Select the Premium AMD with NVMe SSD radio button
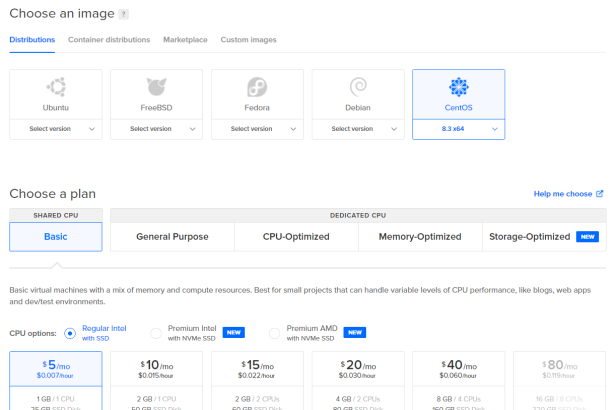Viewport: 615px width, 410px height. [275, 333]
